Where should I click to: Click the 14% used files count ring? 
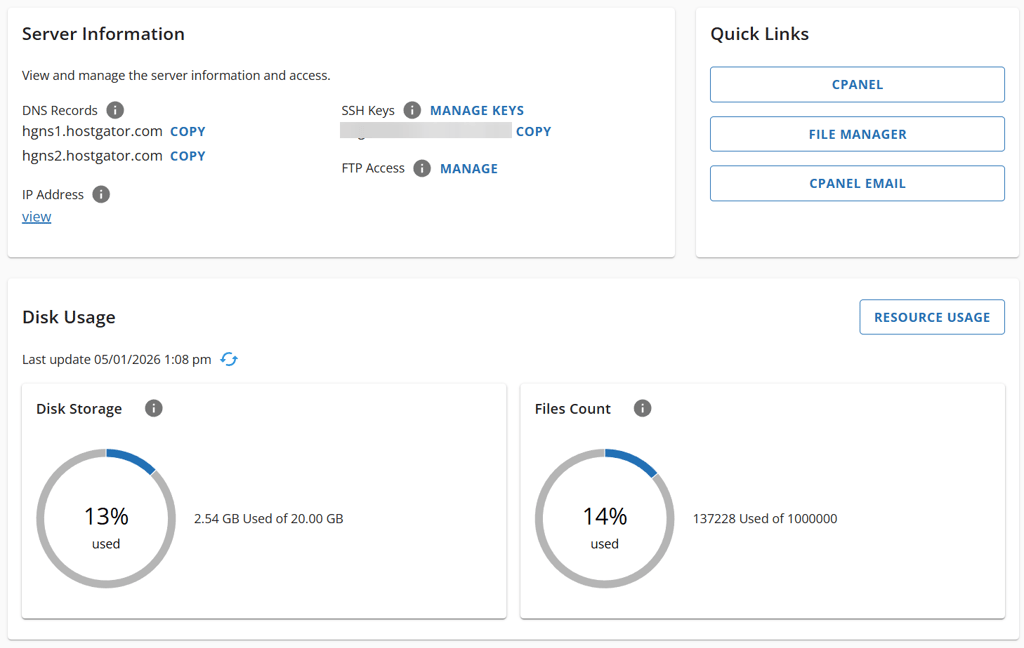[x=605, y=519]
